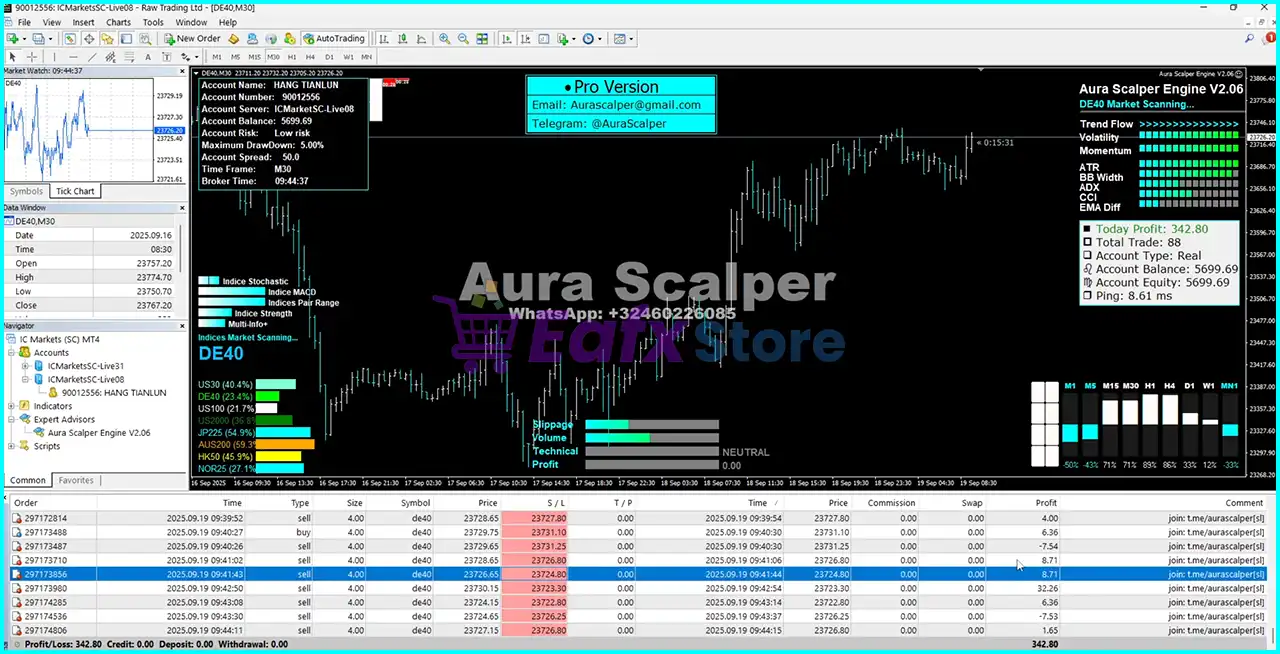The image size is (1280, 654).
Task: Collapse the ICMarketsSC-Live08 node
Action: pos(25,380)
